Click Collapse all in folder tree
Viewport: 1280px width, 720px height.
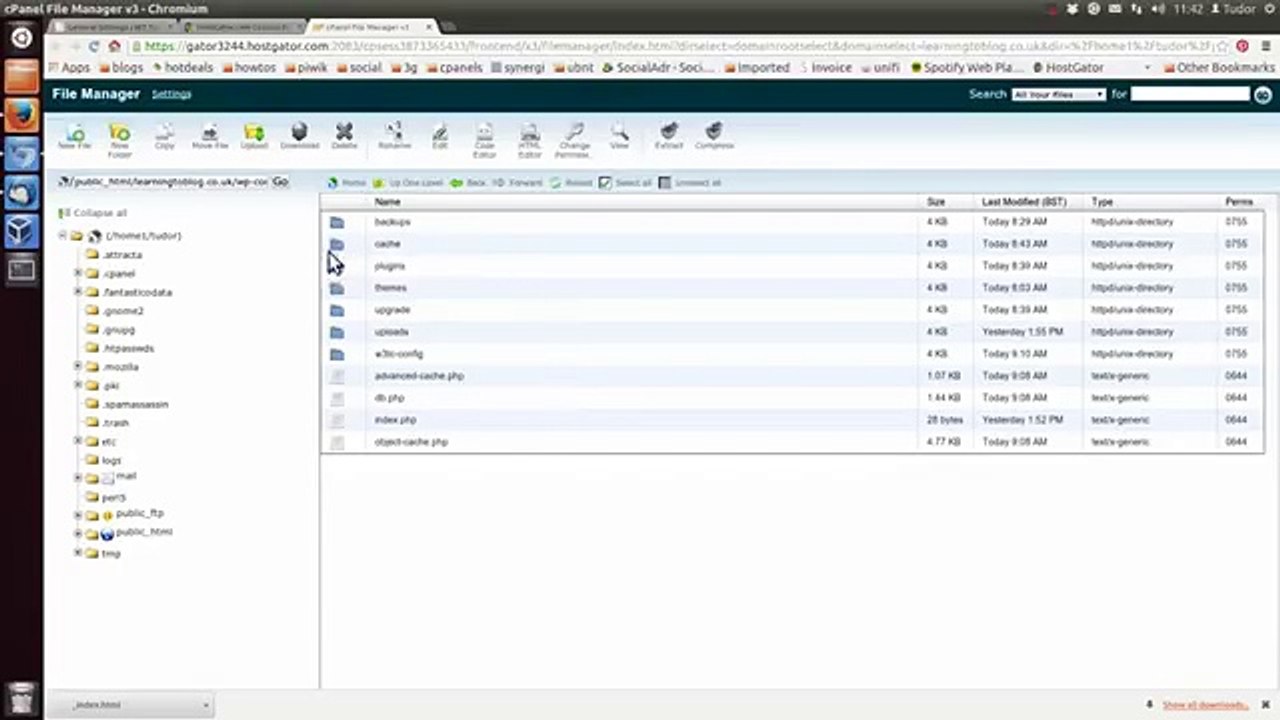(93, 213)
